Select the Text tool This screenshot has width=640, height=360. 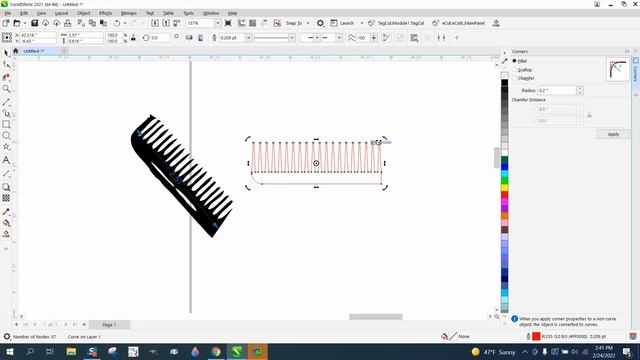pos(6,160)
